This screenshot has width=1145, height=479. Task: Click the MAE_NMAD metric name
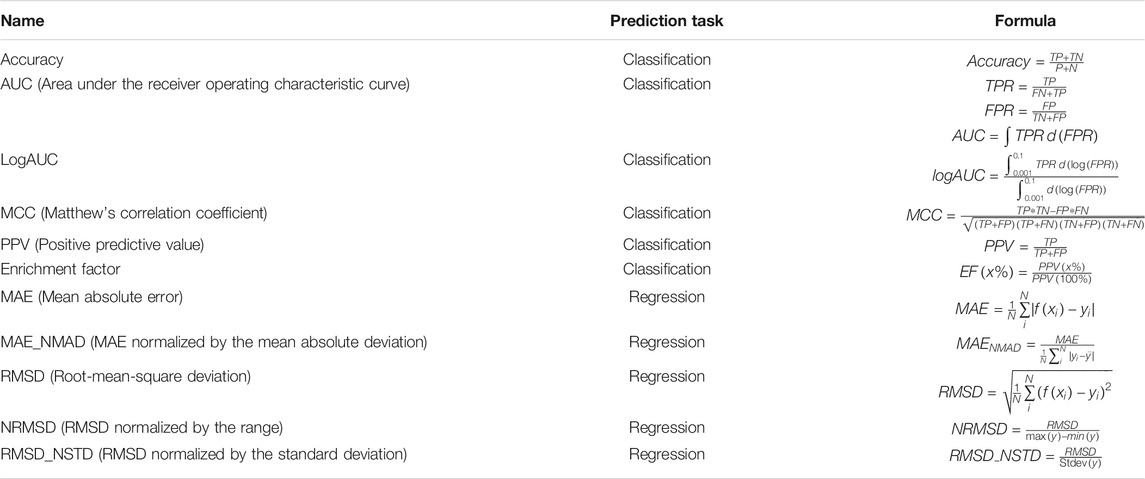click(x=214, y=342)
